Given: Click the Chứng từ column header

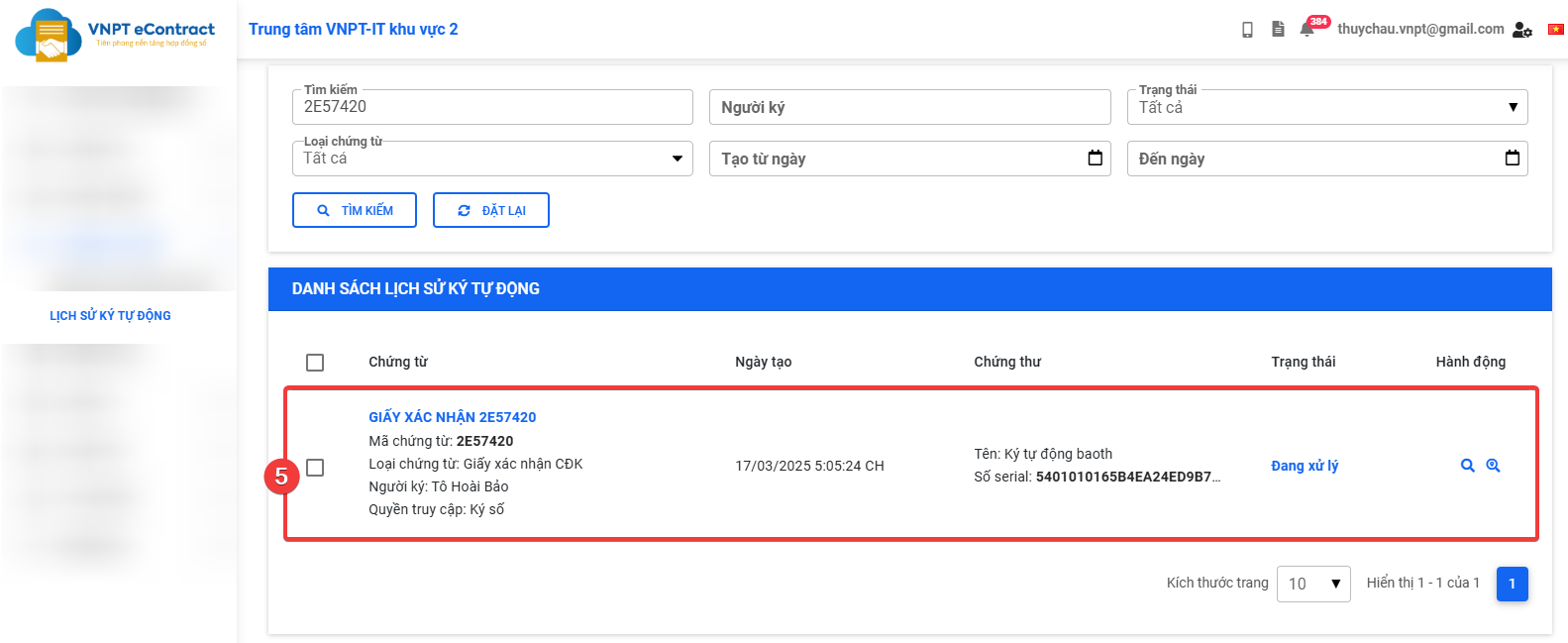Looking at the screenshot, I should (398, 362).
